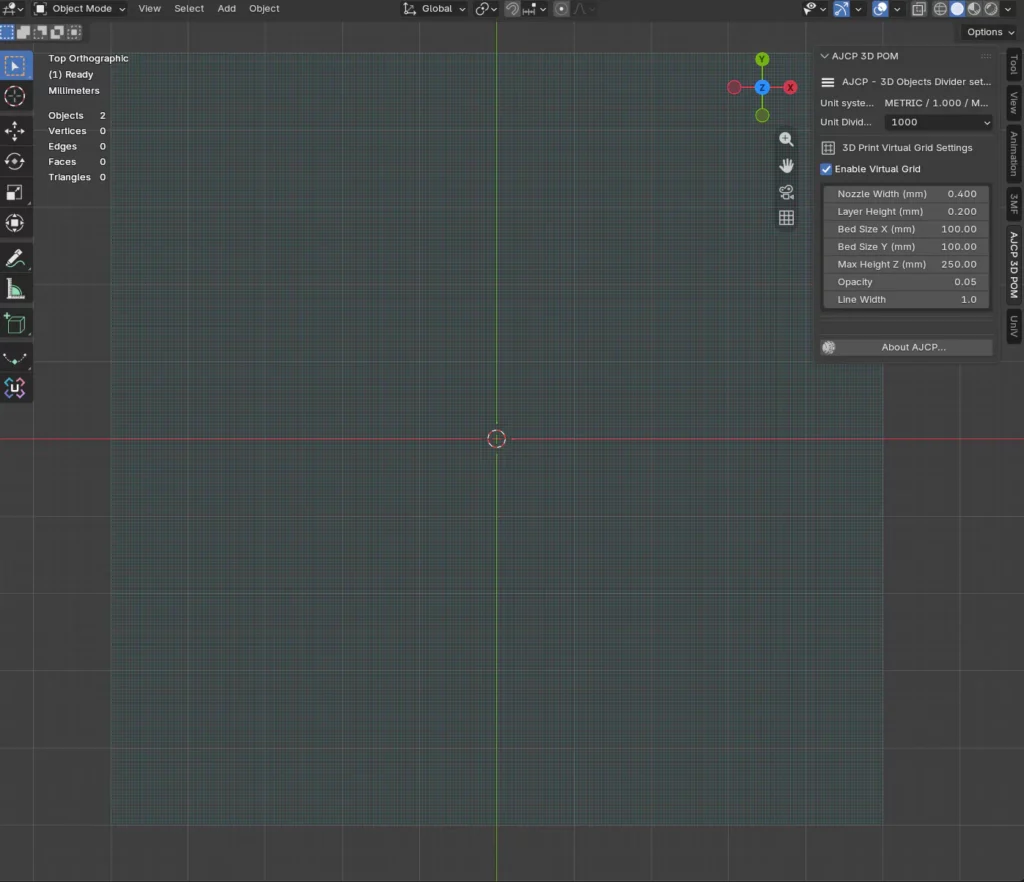This screenshot has width=1024, height=882.
Task: Switch to the UniV sidebar tab
Action: pyautogui.click(x=1014, y=326)
